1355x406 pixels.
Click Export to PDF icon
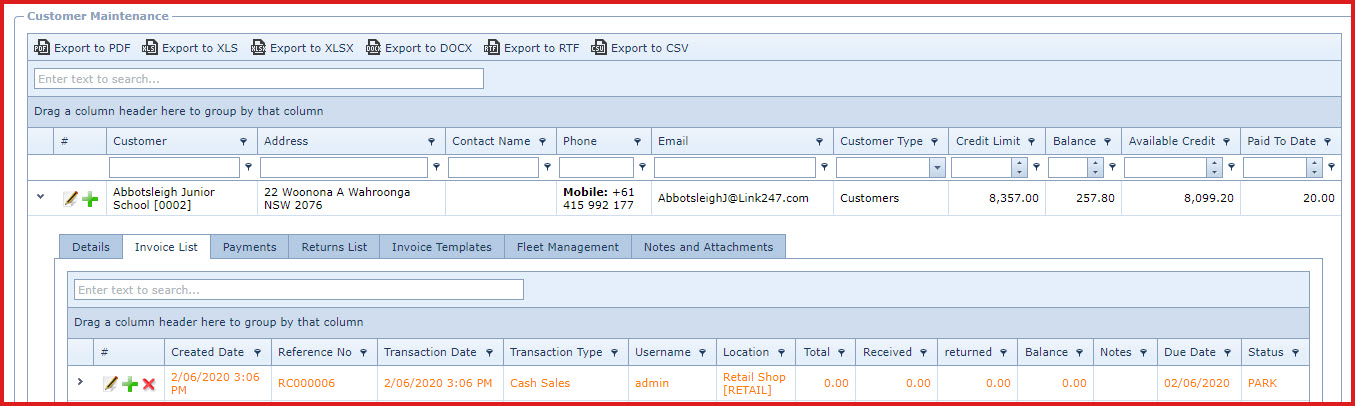click(x=42, y=48)
